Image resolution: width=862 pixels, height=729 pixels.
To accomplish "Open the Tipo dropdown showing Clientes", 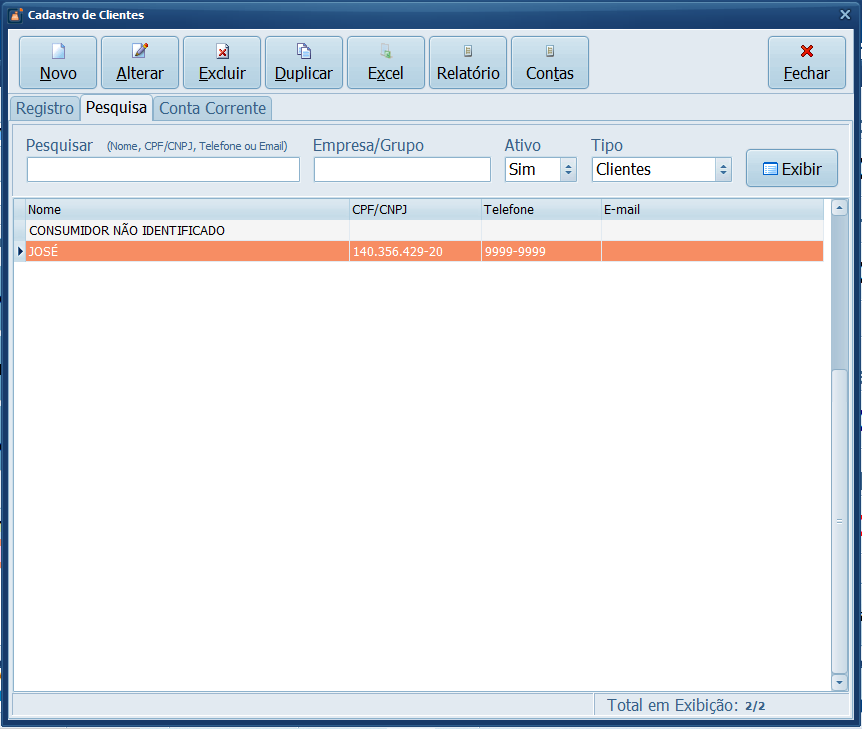I will [661, 169].
